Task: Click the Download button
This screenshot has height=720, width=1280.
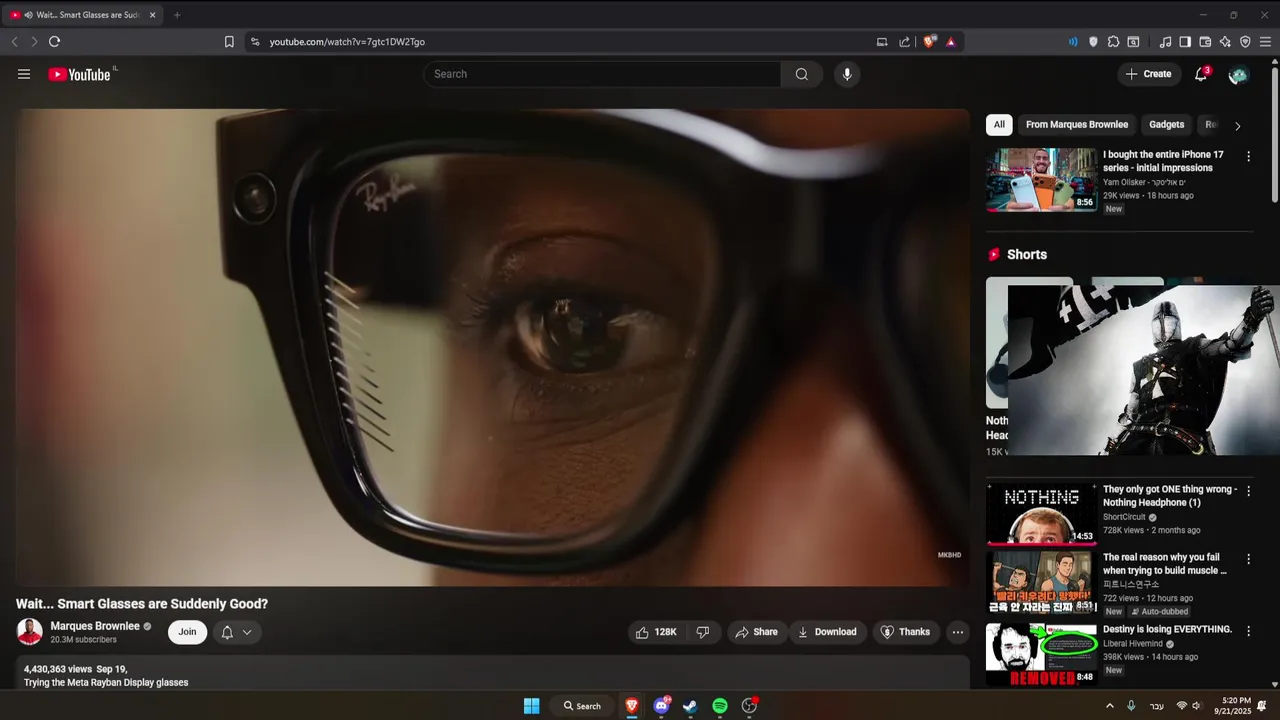Action: pyautogui.click(x=827, y=632)
